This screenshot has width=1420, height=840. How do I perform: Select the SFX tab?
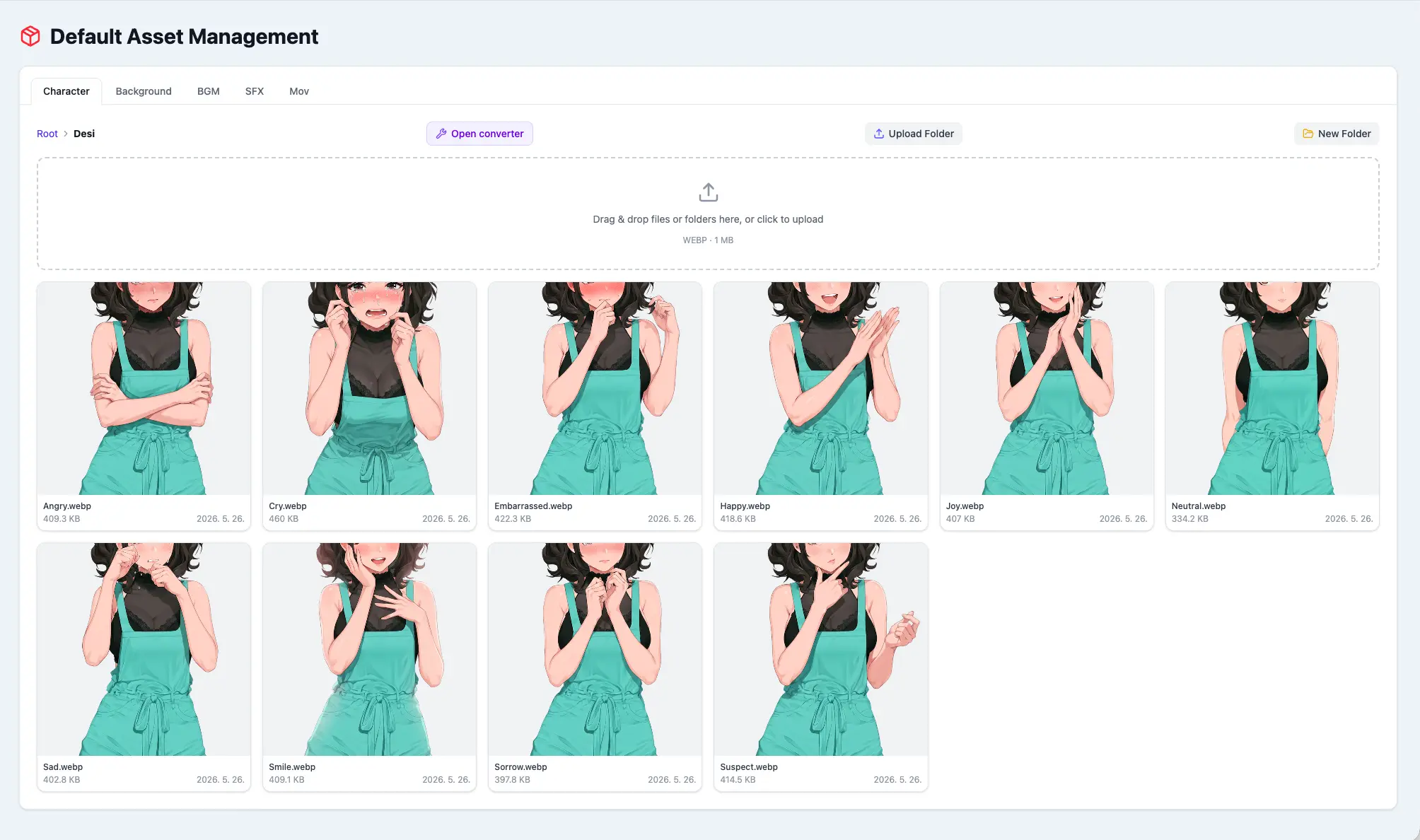click(255, 91)
